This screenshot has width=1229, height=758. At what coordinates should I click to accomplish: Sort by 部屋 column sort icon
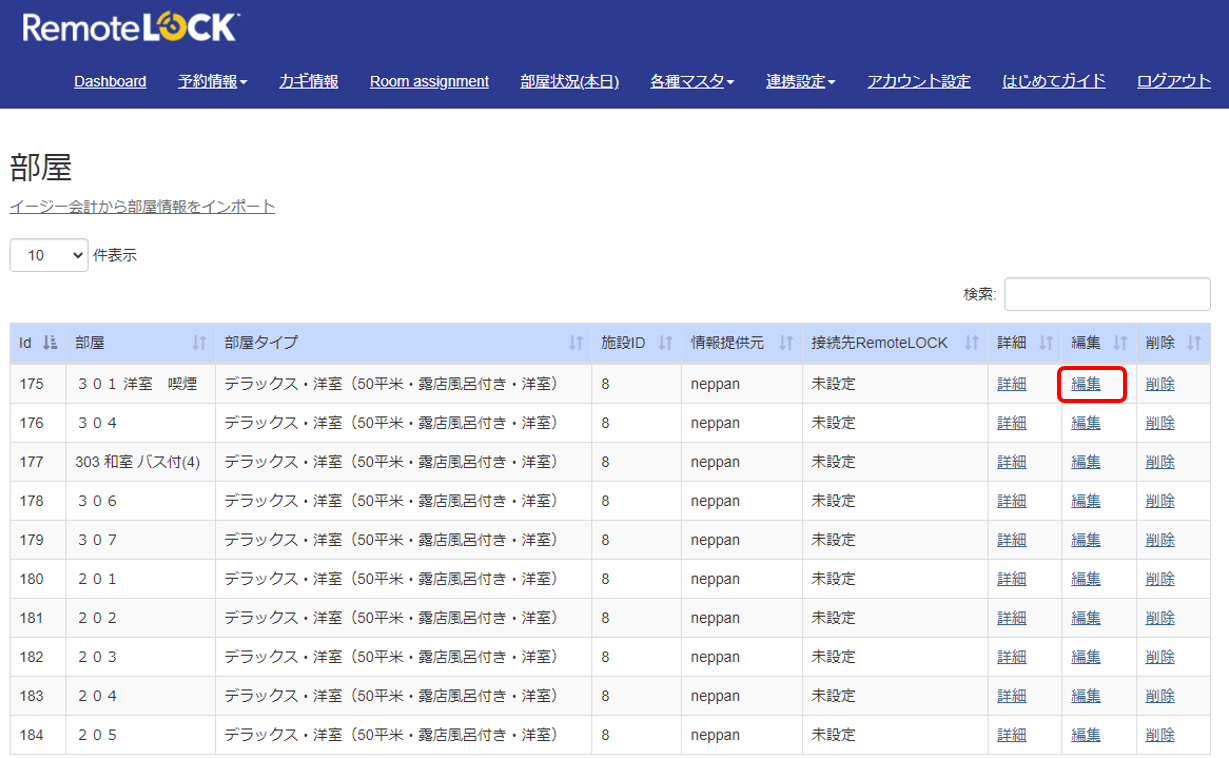pos(198,343)
